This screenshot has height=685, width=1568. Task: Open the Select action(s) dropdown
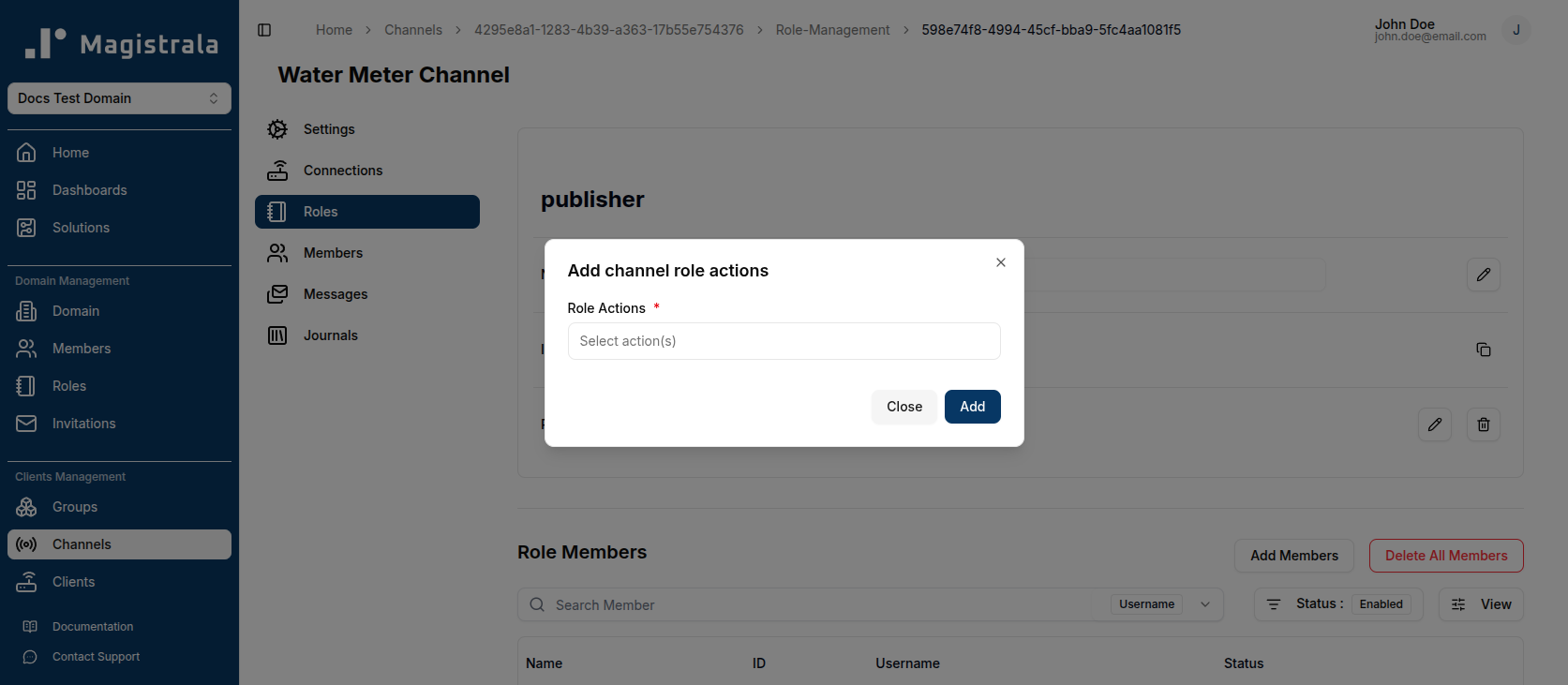click(x=784, y=341)
